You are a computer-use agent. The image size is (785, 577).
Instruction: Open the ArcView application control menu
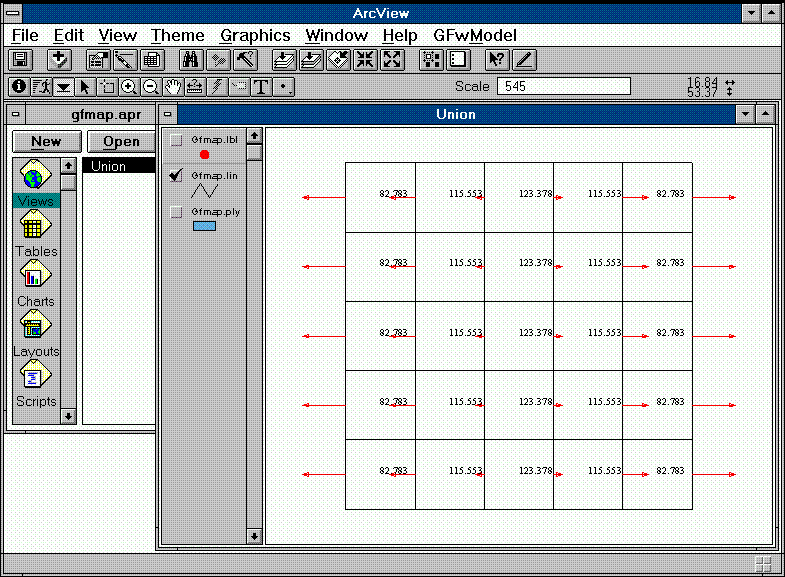click(12, 12)
